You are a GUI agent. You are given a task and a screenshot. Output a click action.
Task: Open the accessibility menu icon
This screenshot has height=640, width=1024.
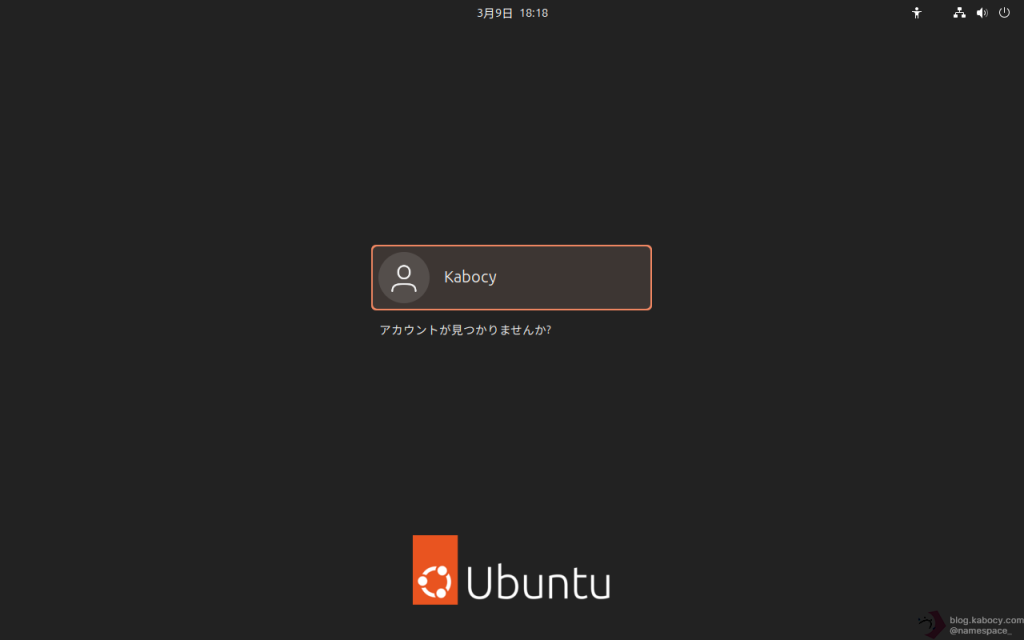pos(916,13)
